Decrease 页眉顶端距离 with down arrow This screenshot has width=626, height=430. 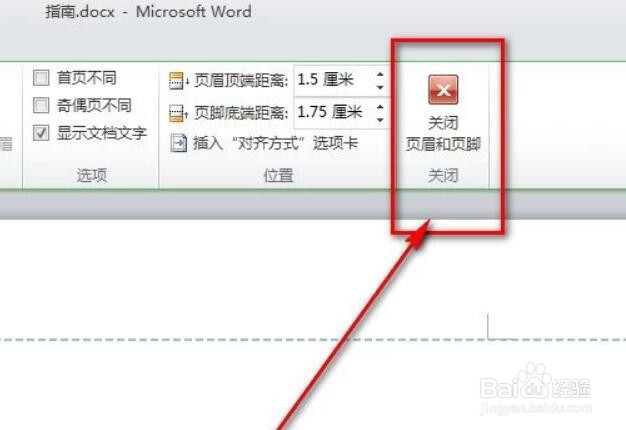point(380,87)
